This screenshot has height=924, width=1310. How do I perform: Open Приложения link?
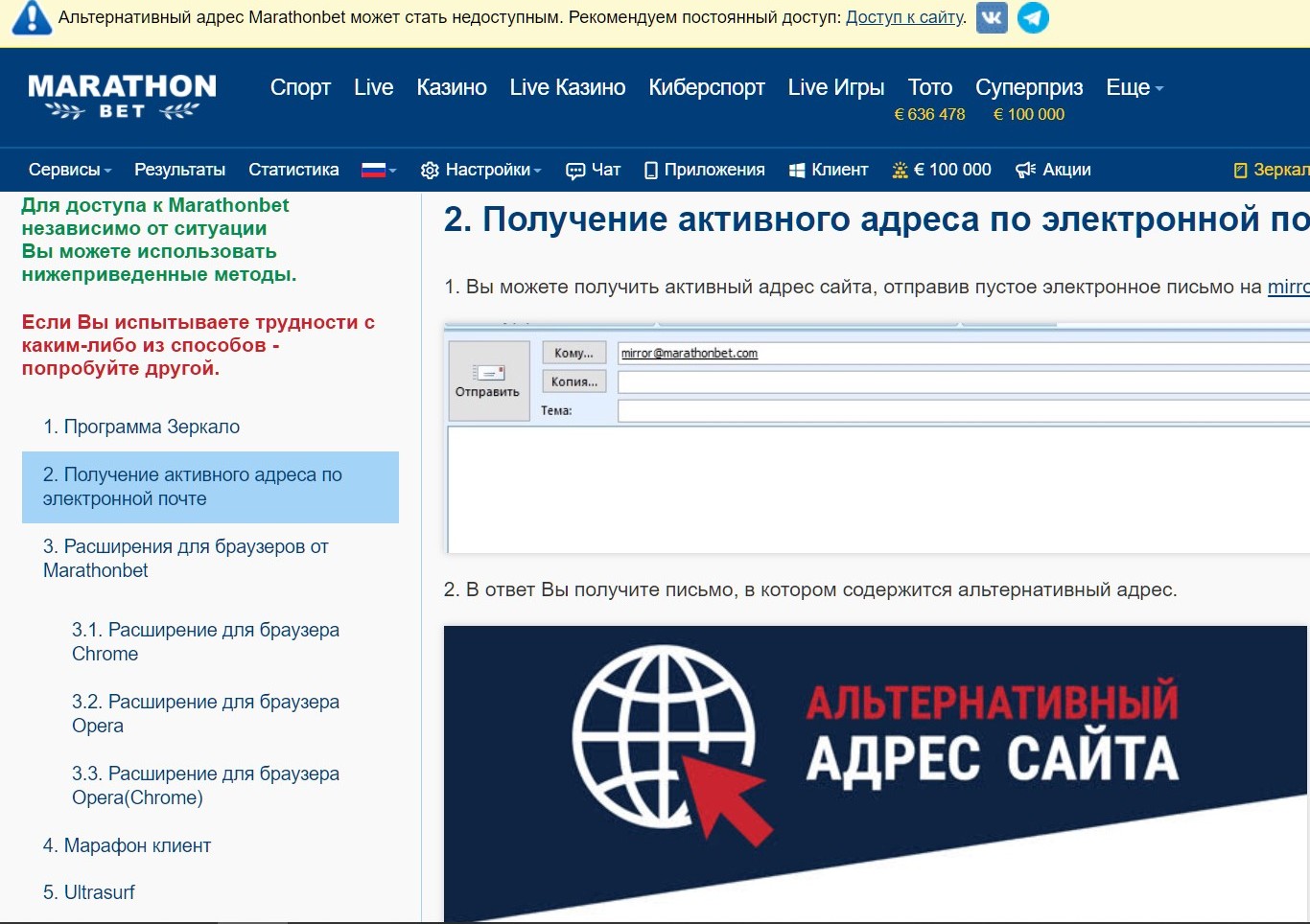[714, 170]
